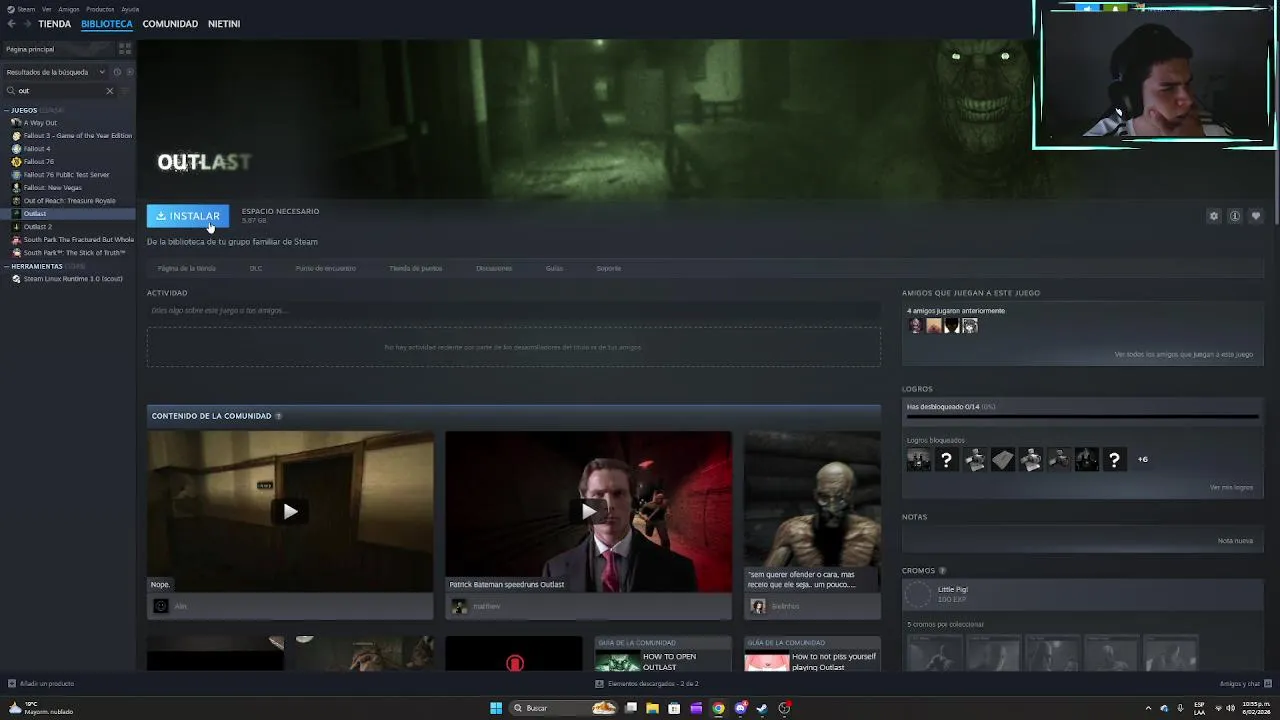Open the Productos menu

point(100,9)
